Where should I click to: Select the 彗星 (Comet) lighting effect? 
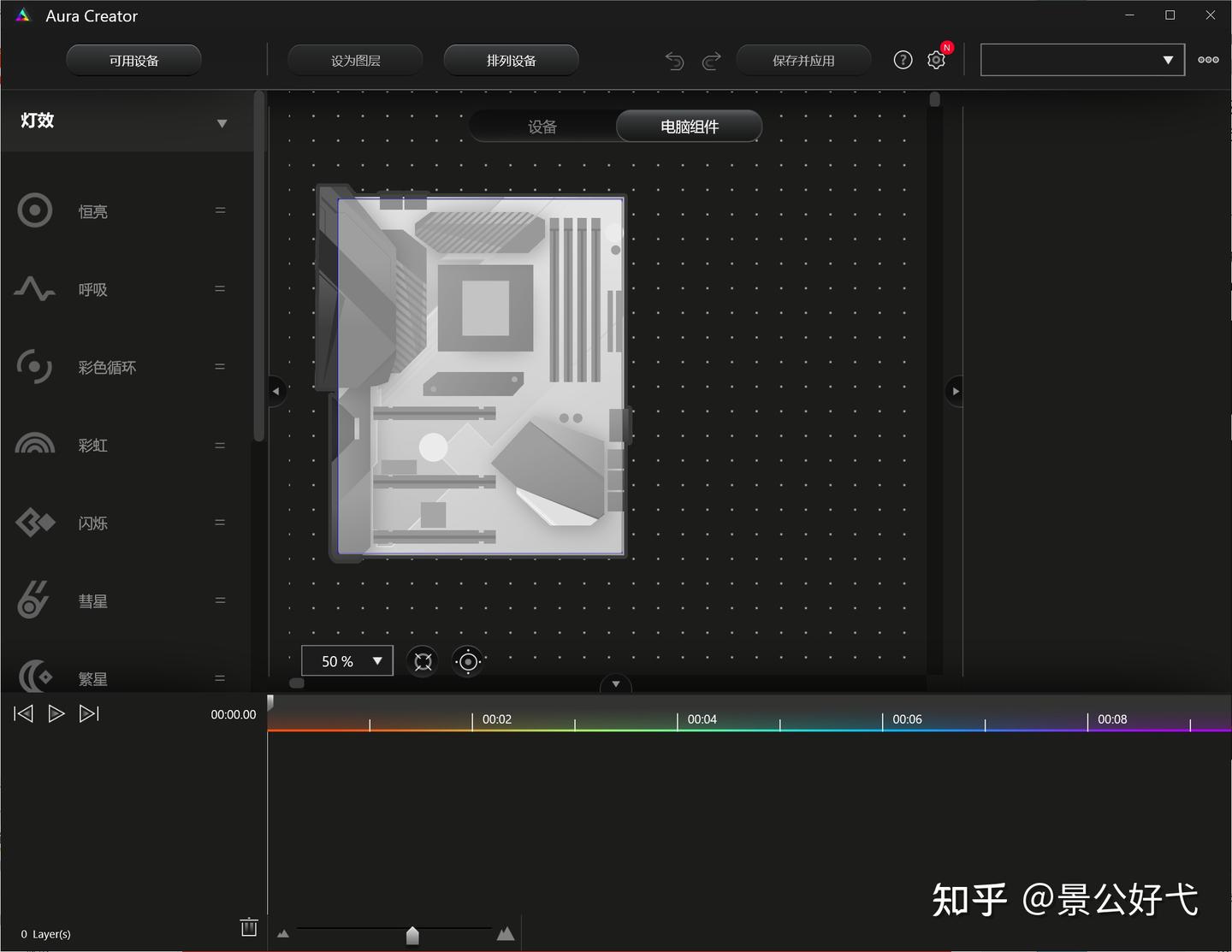[x=92, y=600]
